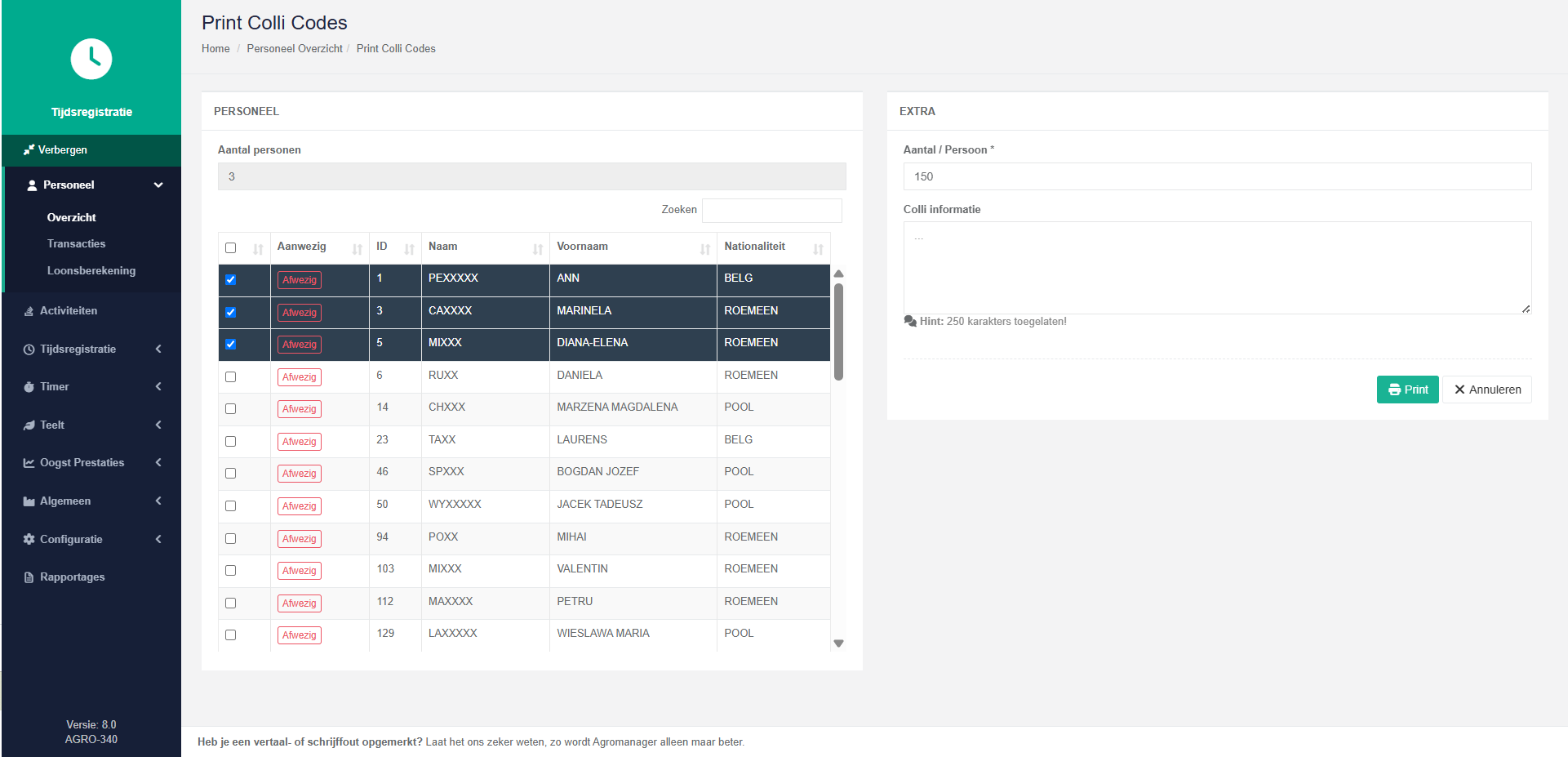Sort by Aanwezig column arrows
This screenshot has width=1568, height=757.
(357, 249)
